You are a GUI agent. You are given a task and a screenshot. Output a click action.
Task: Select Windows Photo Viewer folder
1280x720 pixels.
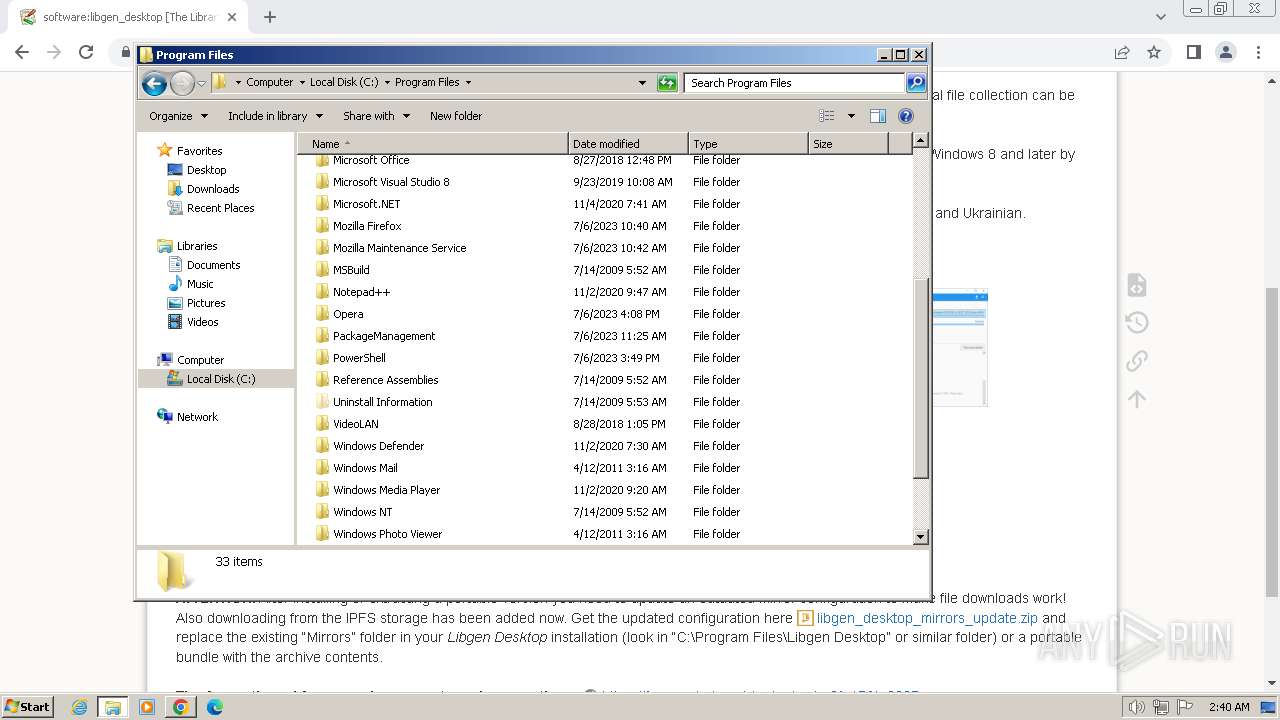pyautogui.click(x=387, y=534)
